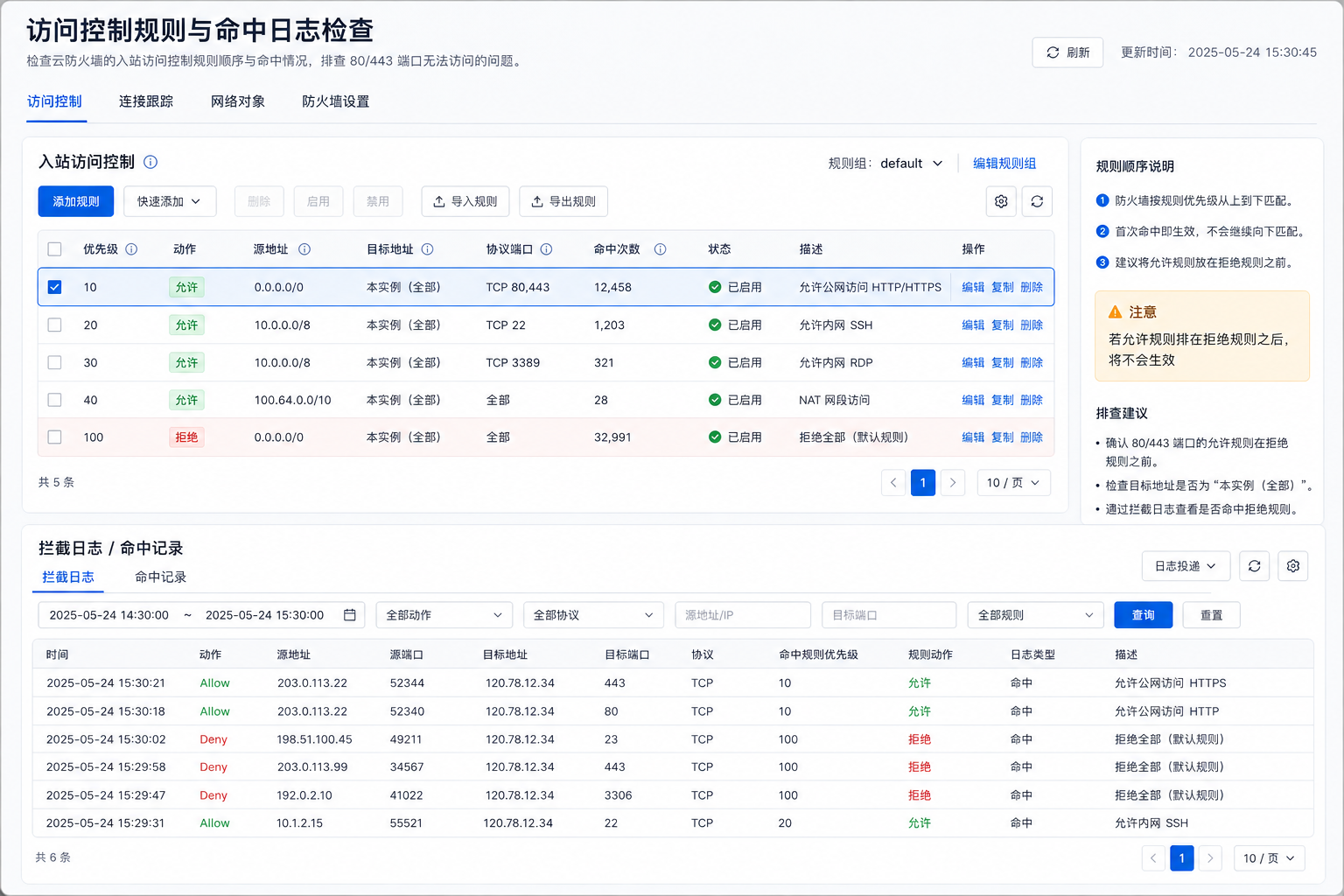Click 删除 for the priority 100 rule
The width and height of the screenshot is (1344, 896).
(x=1032, y=437)
